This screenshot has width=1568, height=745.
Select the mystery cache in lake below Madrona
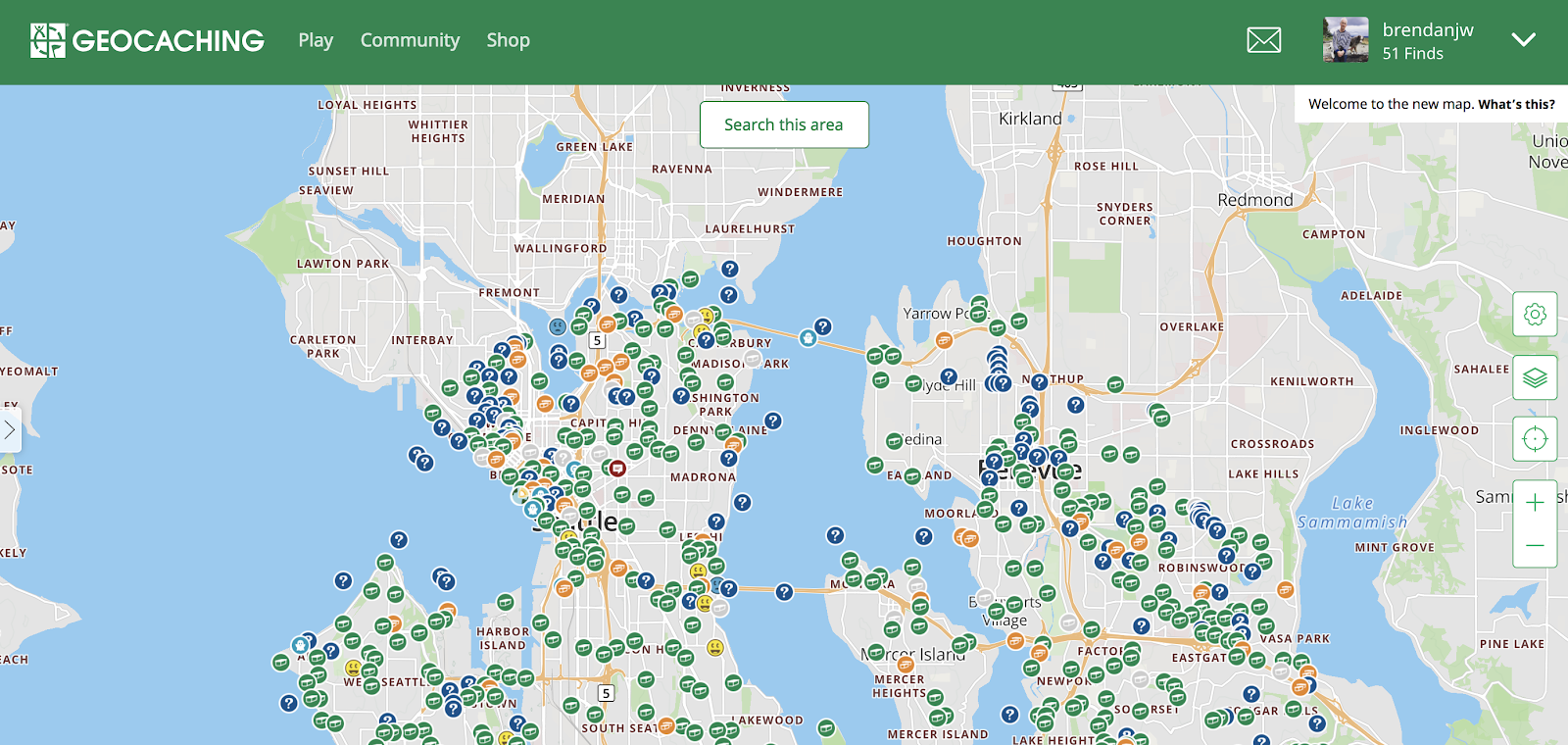(743, 502)
